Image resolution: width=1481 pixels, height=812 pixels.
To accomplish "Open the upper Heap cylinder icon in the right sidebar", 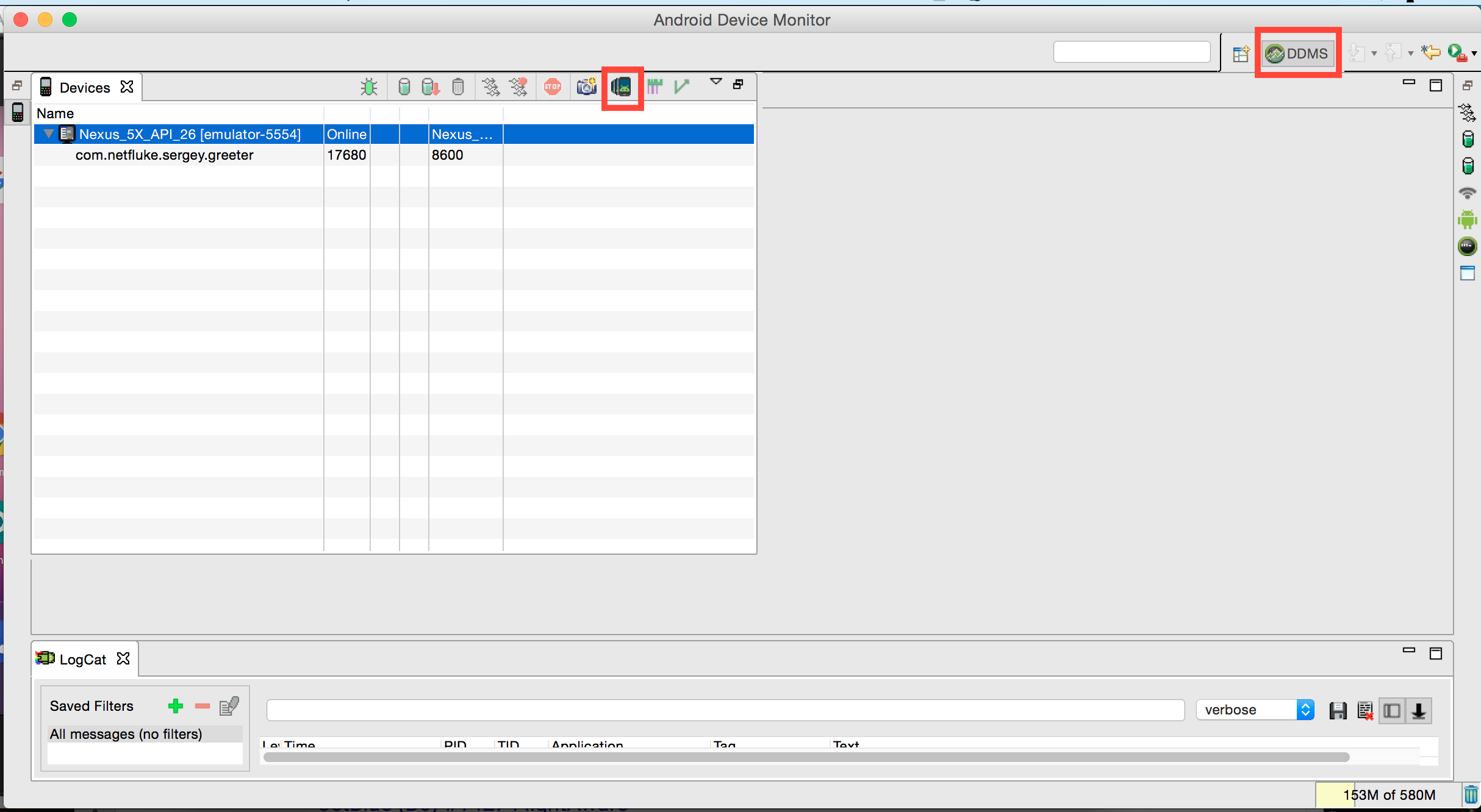I will pyautogui.click(x=1468, y=139).
